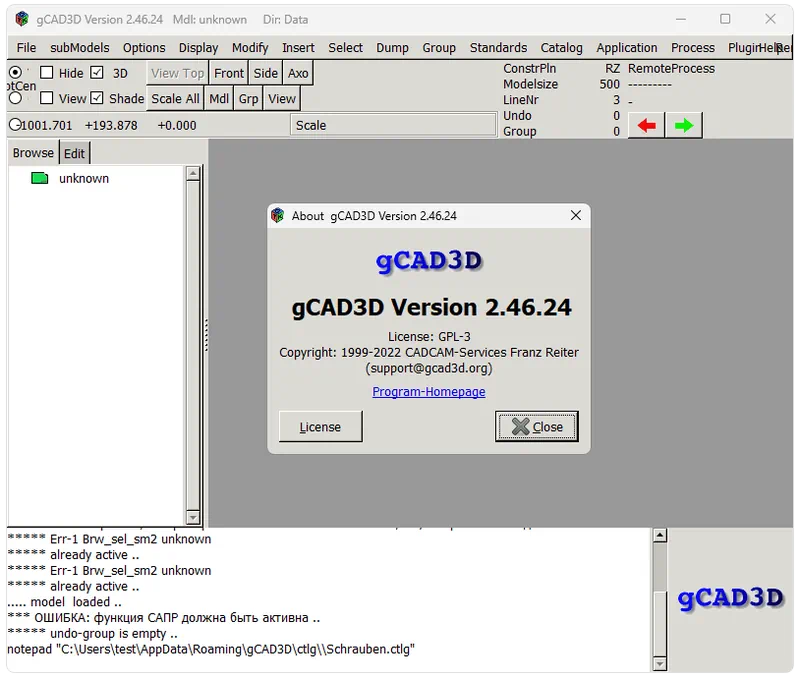Click the LineNr value 3
This screenshot has height=680, width=800.
[x=616, y=100]
